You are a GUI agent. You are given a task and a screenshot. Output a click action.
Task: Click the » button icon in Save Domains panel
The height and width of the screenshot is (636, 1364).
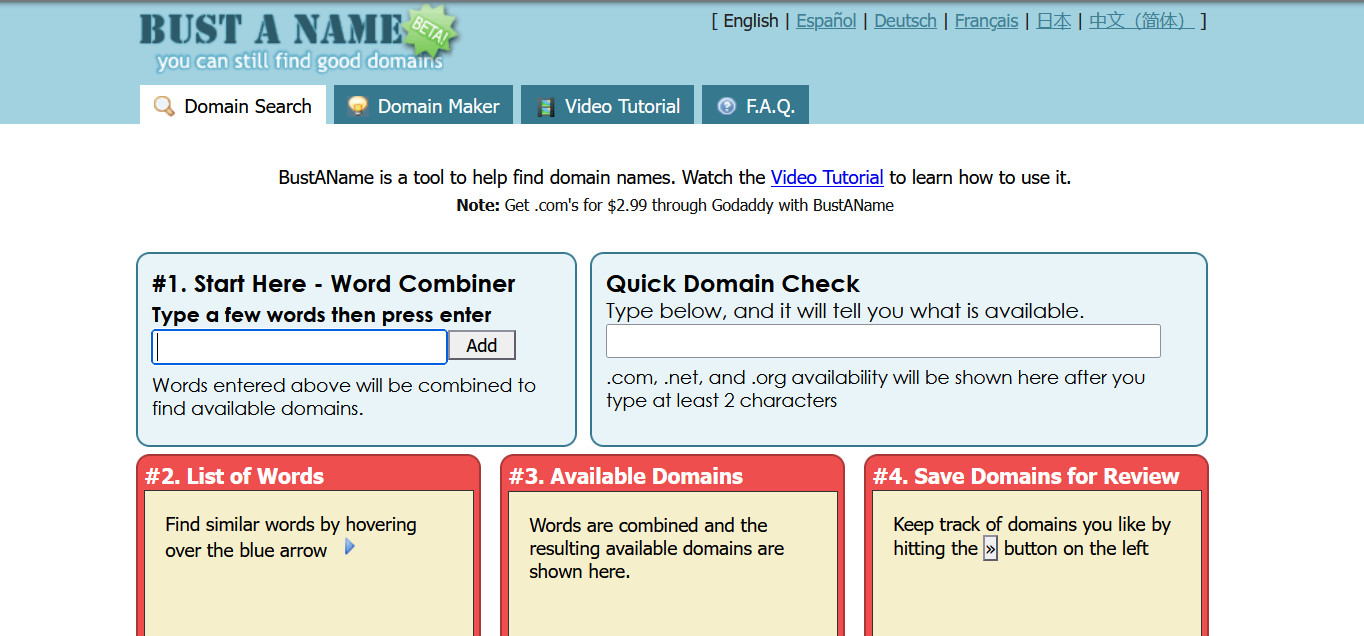coord(990,549)
